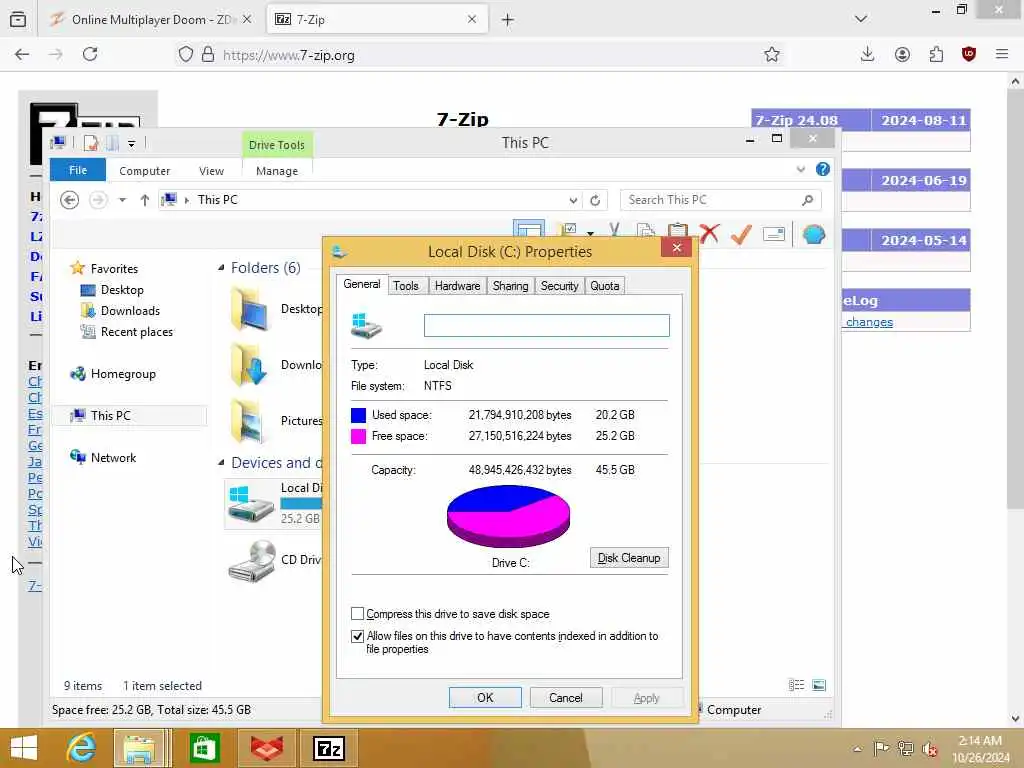Click the blue Used space color swatch

(x=359, y=415)
